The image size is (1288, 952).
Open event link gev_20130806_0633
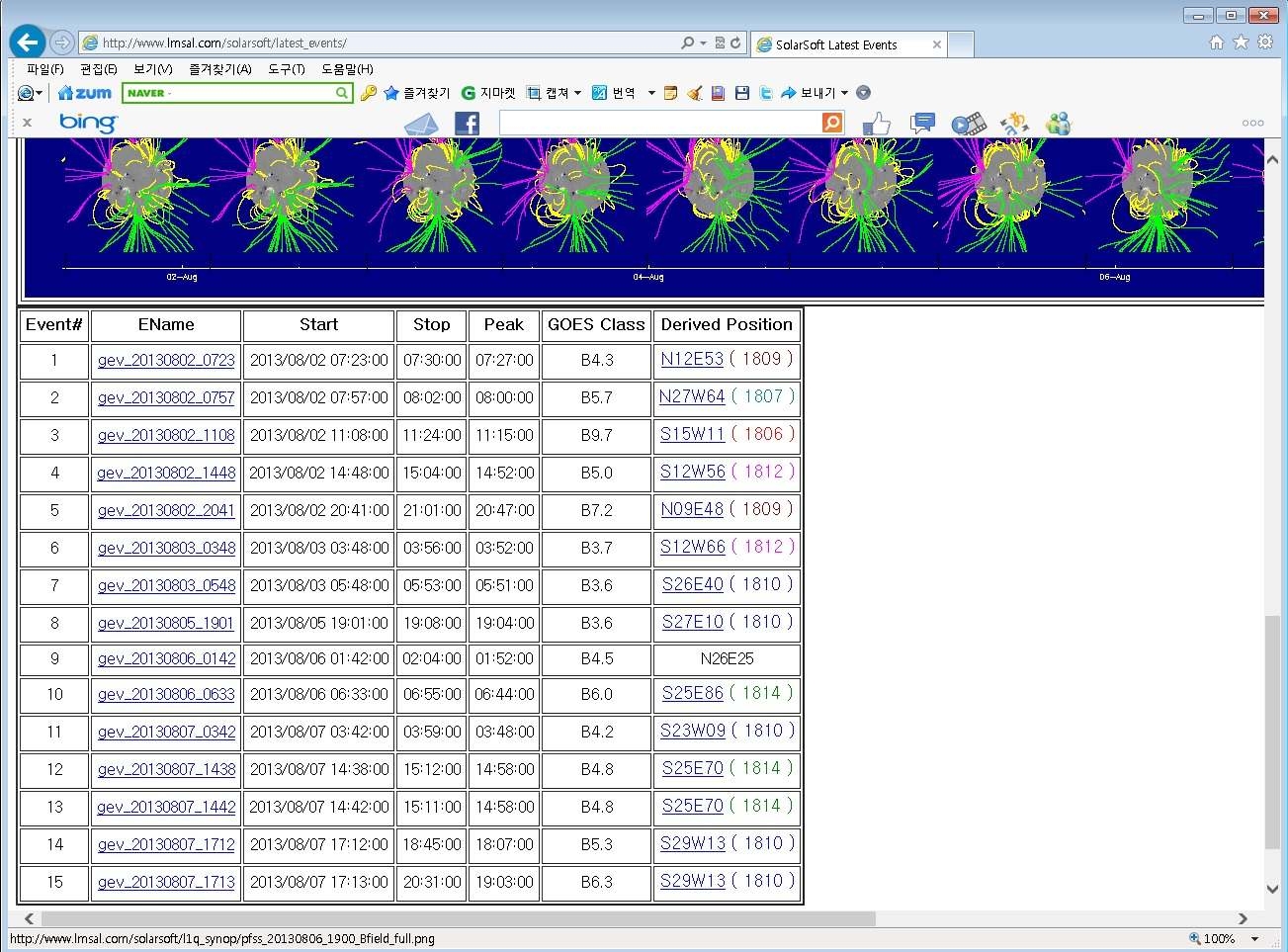[x=166, y=695]
